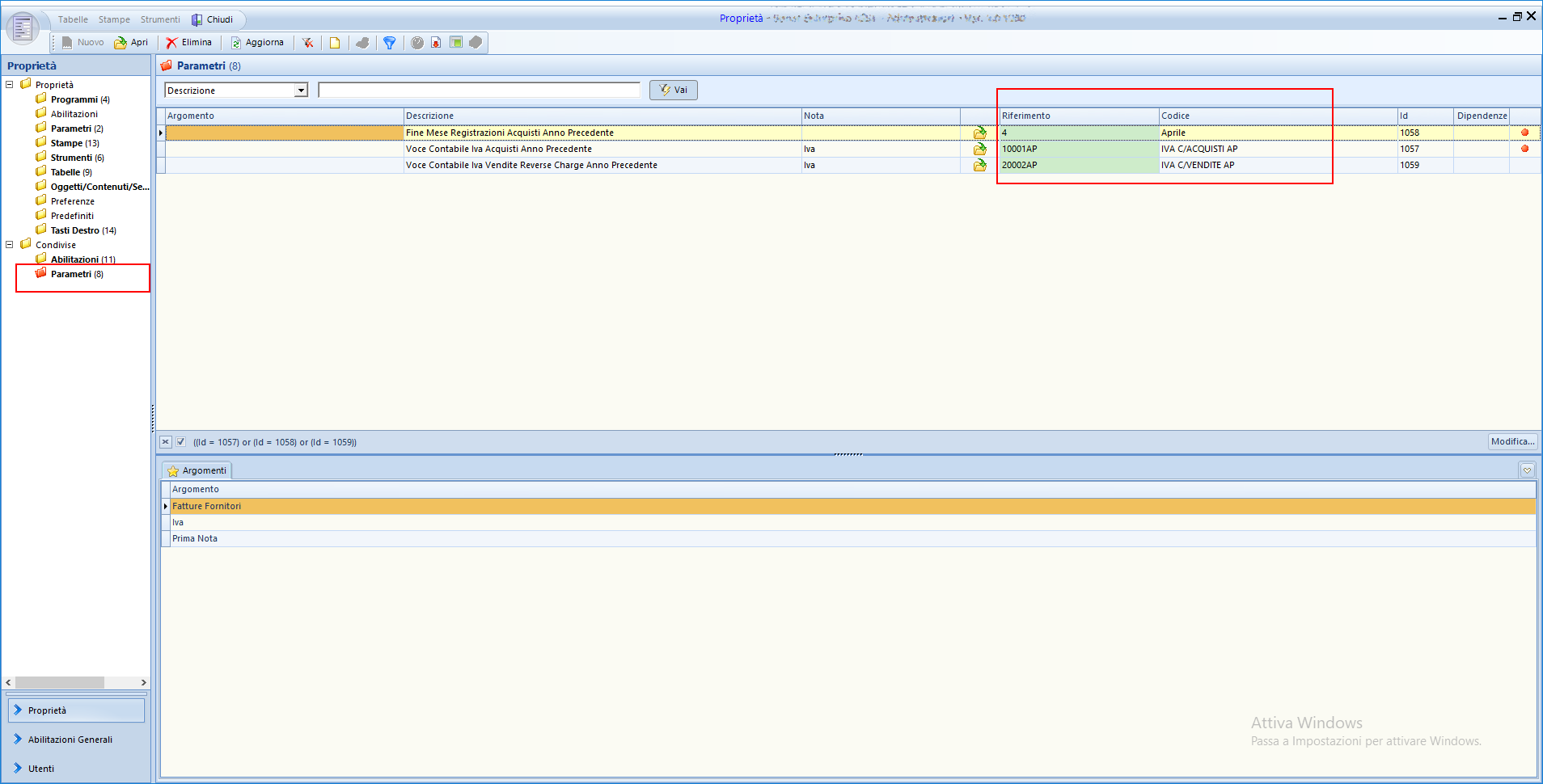
Task: Click open icon in IVA C/ACQUISTI AP row
Action: 979,149
